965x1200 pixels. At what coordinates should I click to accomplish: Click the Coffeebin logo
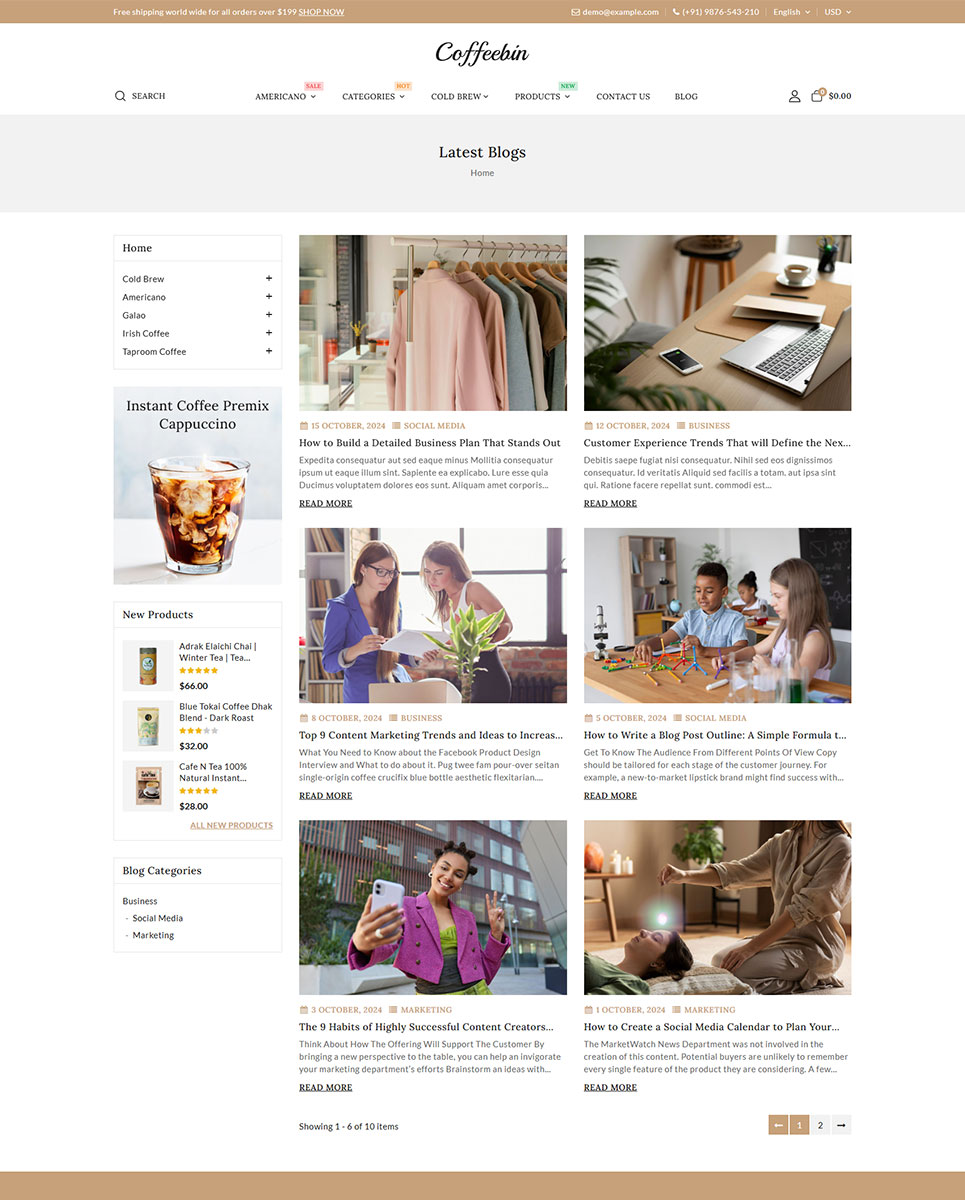(482, 53)
